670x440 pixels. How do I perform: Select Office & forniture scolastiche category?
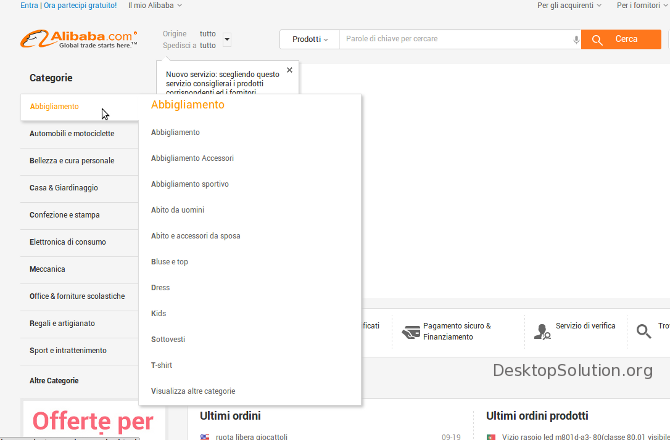[79, 296]
